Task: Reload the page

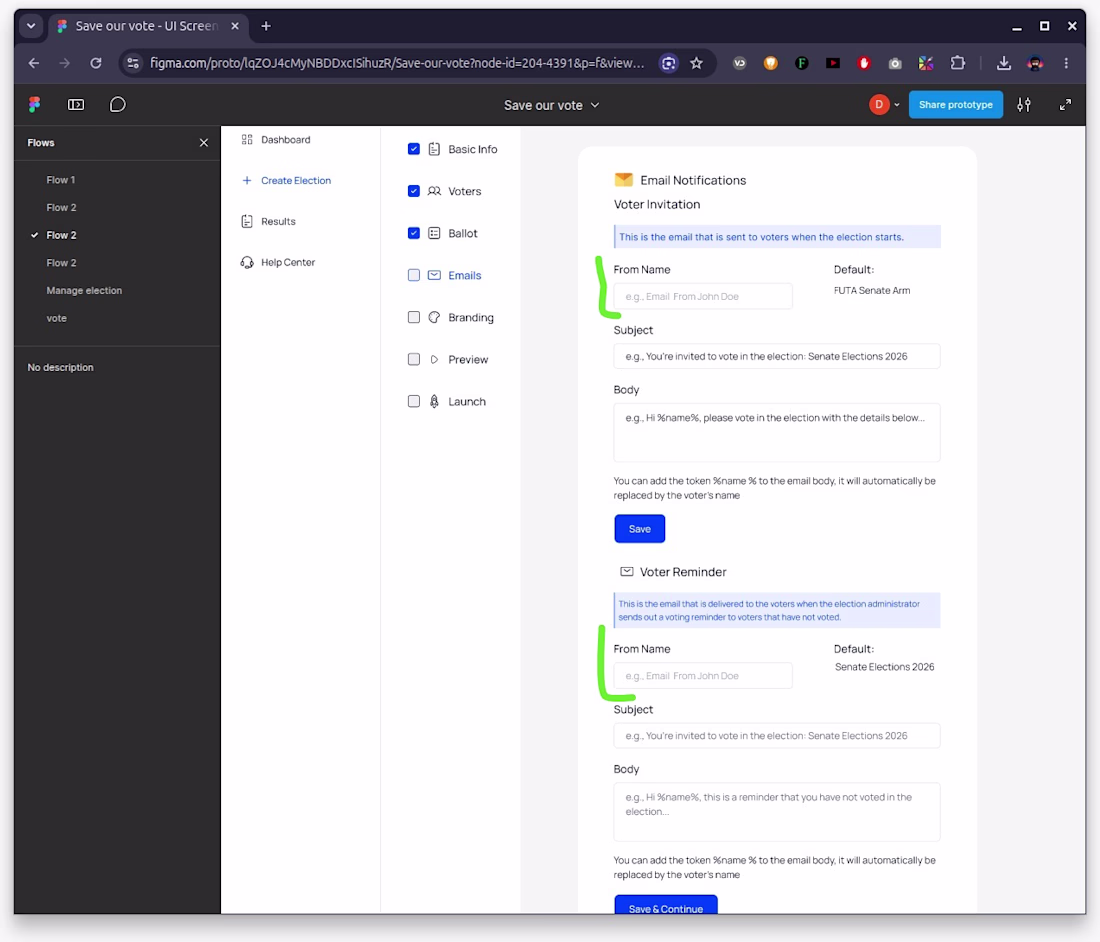Action: coord(96,63)
